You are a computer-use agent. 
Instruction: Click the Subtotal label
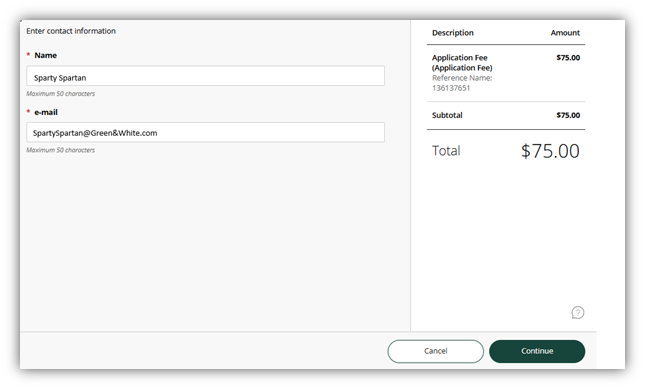447,115
